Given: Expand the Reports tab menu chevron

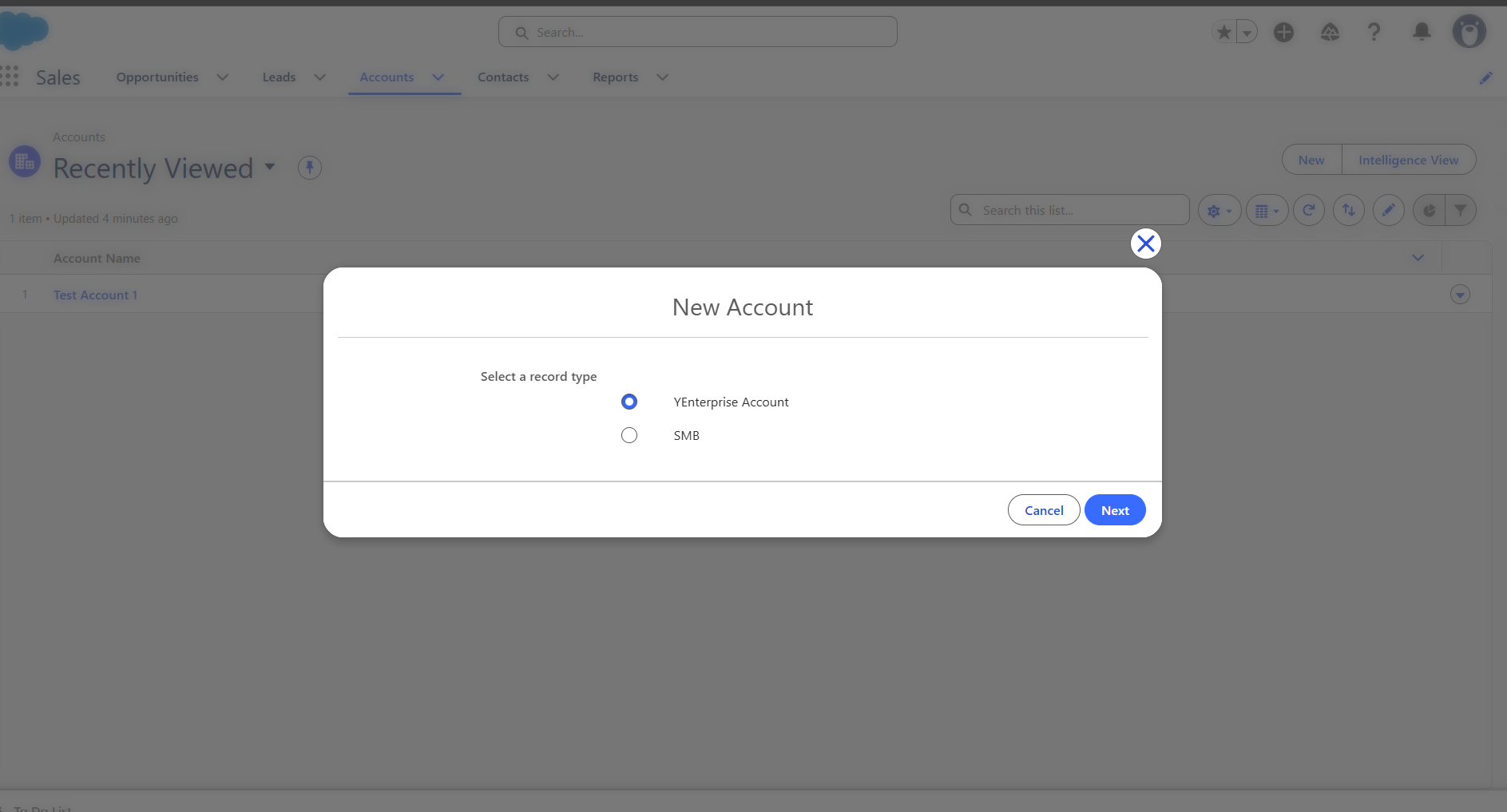Looking at the screenshot, I should (x=662, y=77).
